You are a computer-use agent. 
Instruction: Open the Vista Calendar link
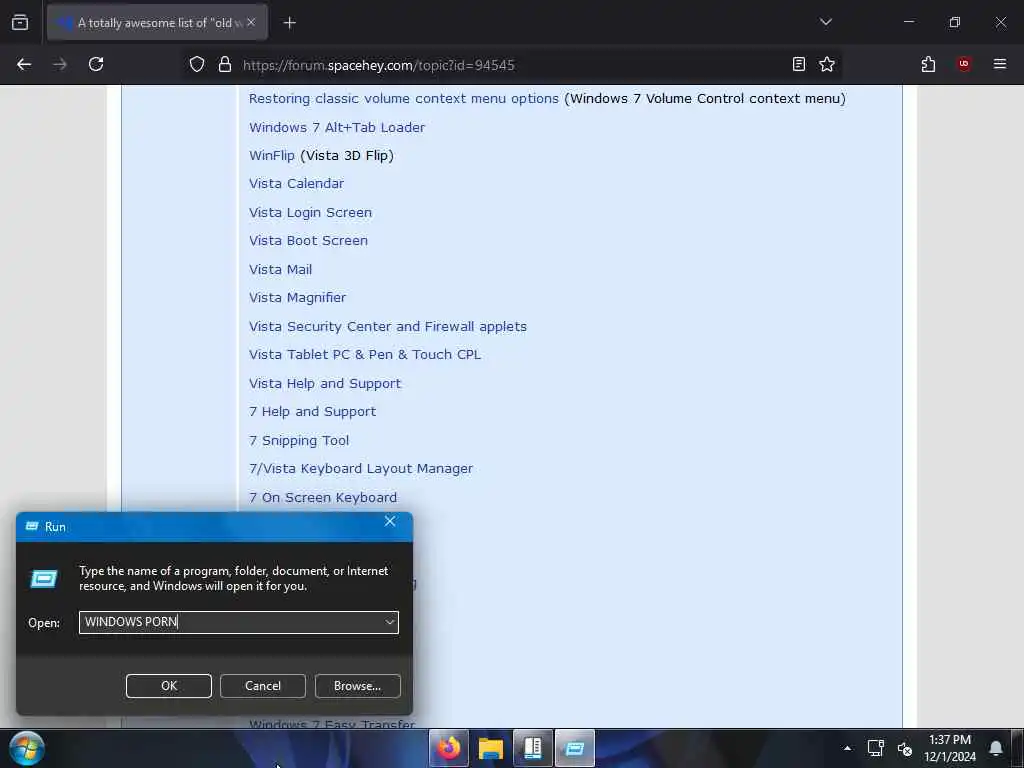pos(296,184)
